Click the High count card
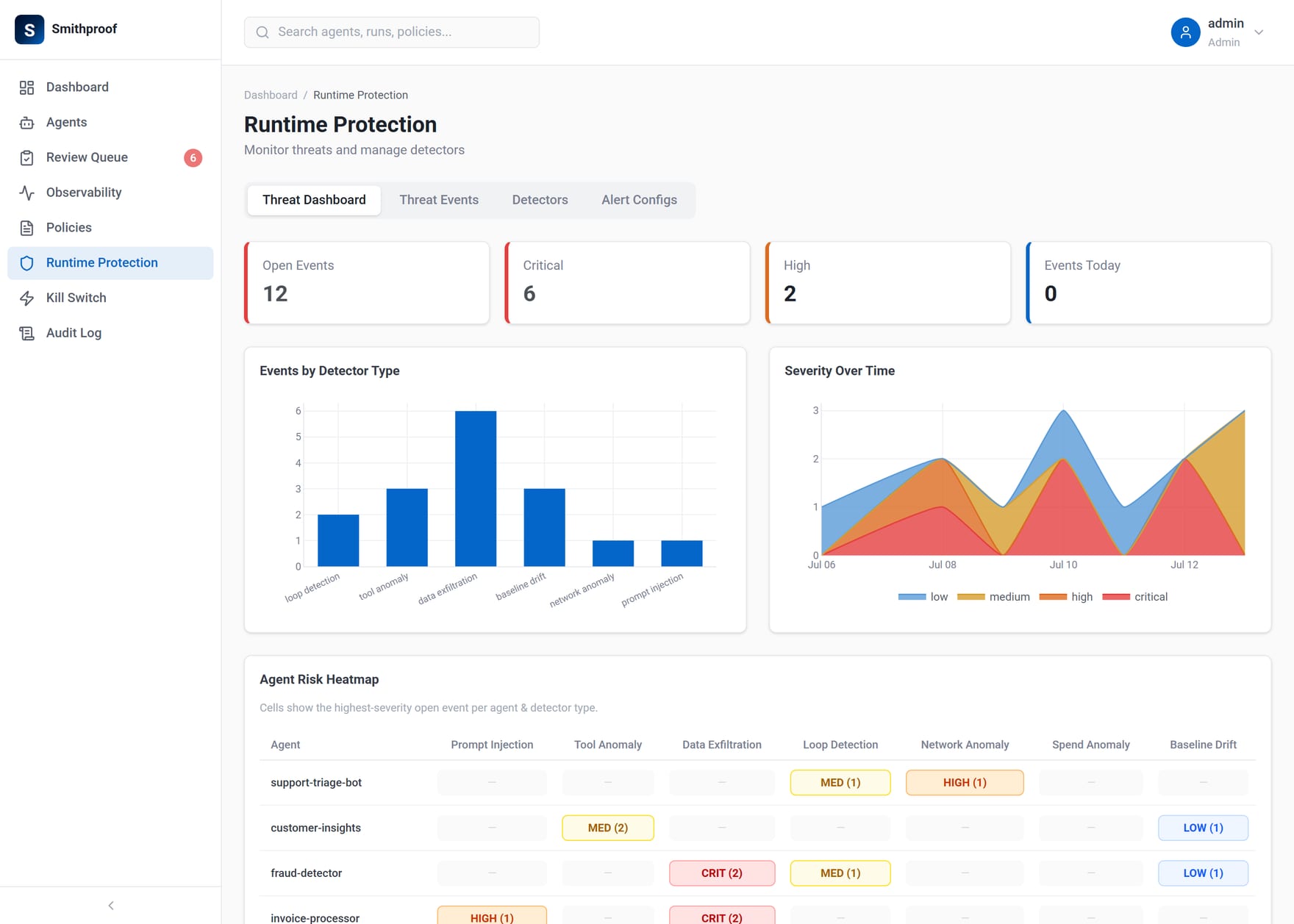 coord(888,283)
